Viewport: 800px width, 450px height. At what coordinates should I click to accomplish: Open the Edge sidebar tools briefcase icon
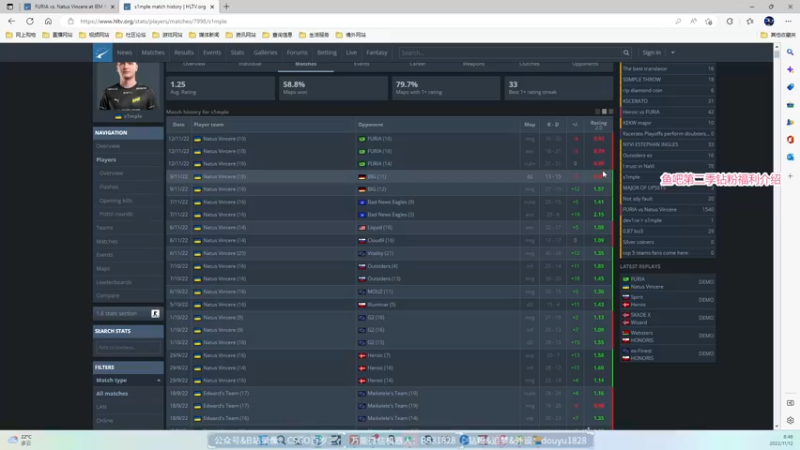click(790, 105)
